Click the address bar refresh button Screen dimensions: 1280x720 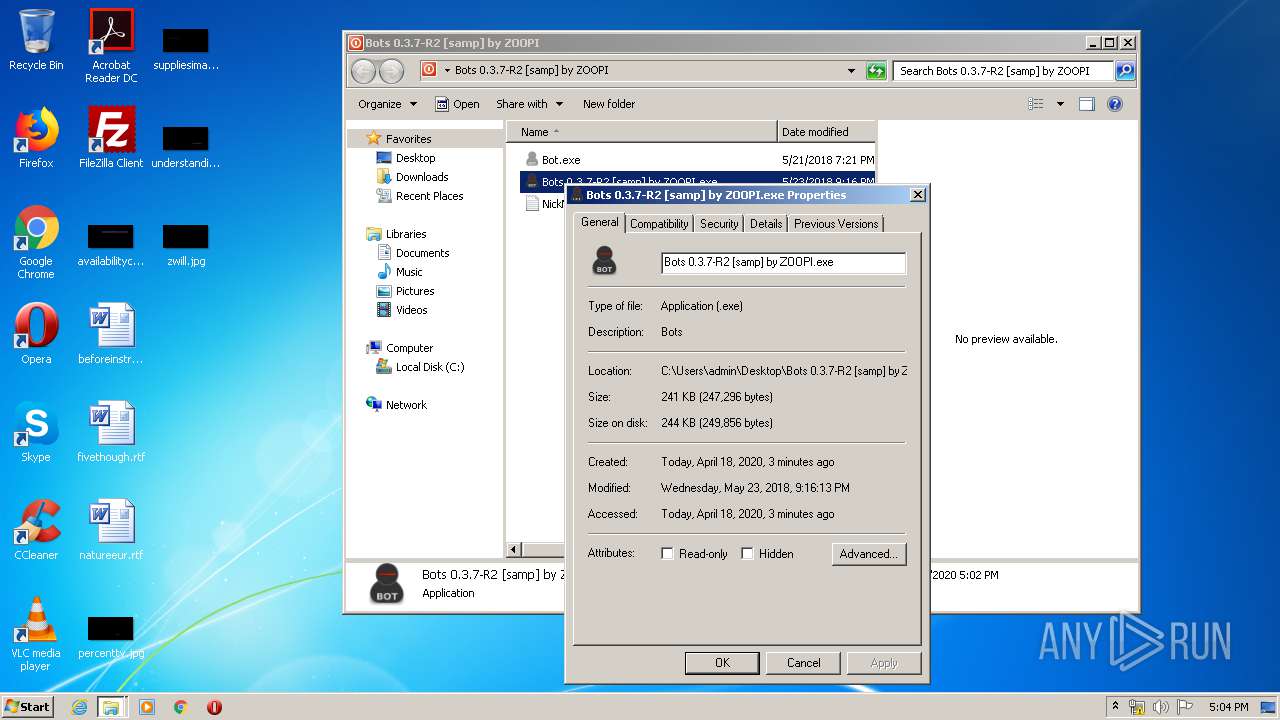(x=876, y=71)
